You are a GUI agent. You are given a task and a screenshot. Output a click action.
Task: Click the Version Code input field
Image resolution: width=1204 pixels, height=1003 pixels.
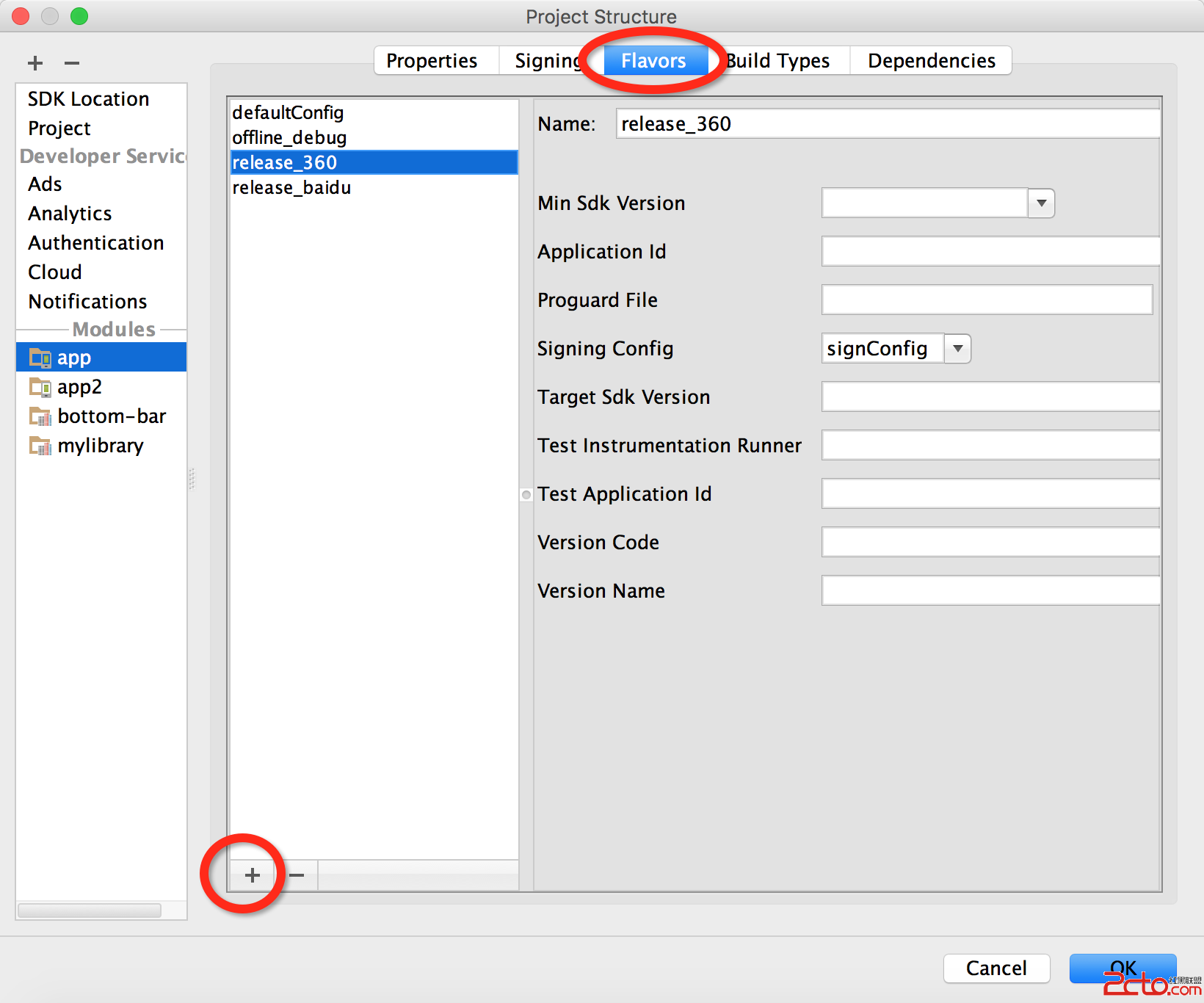tap(991, 543)
